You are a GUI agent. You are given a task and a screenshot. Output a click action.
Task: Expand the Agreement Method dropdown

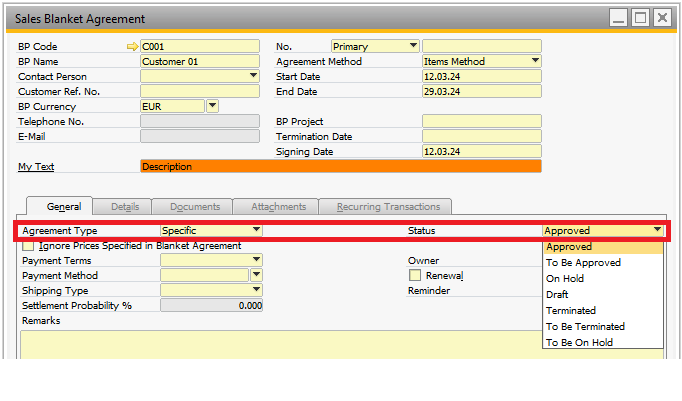click(x=535, y=61)
